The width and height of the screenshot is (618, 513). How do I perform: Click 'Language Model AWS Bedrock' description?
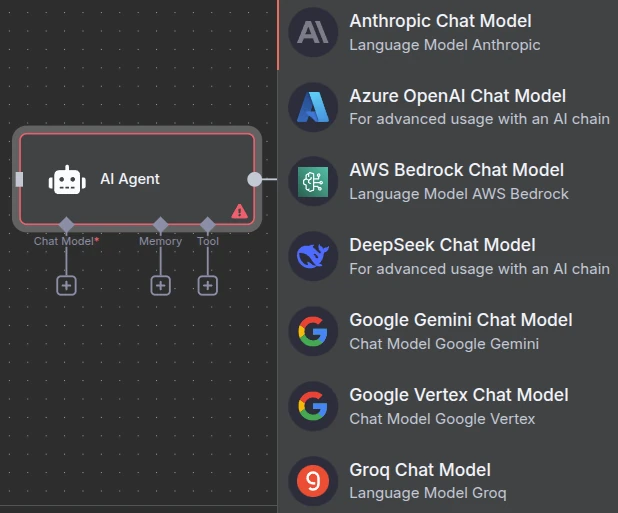(x=459, y=194)
